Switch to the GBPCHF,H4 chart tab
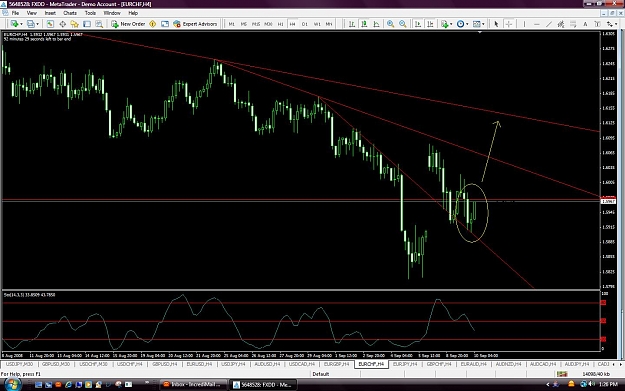This screenshot has height=391, width=625. pos(439,364)
